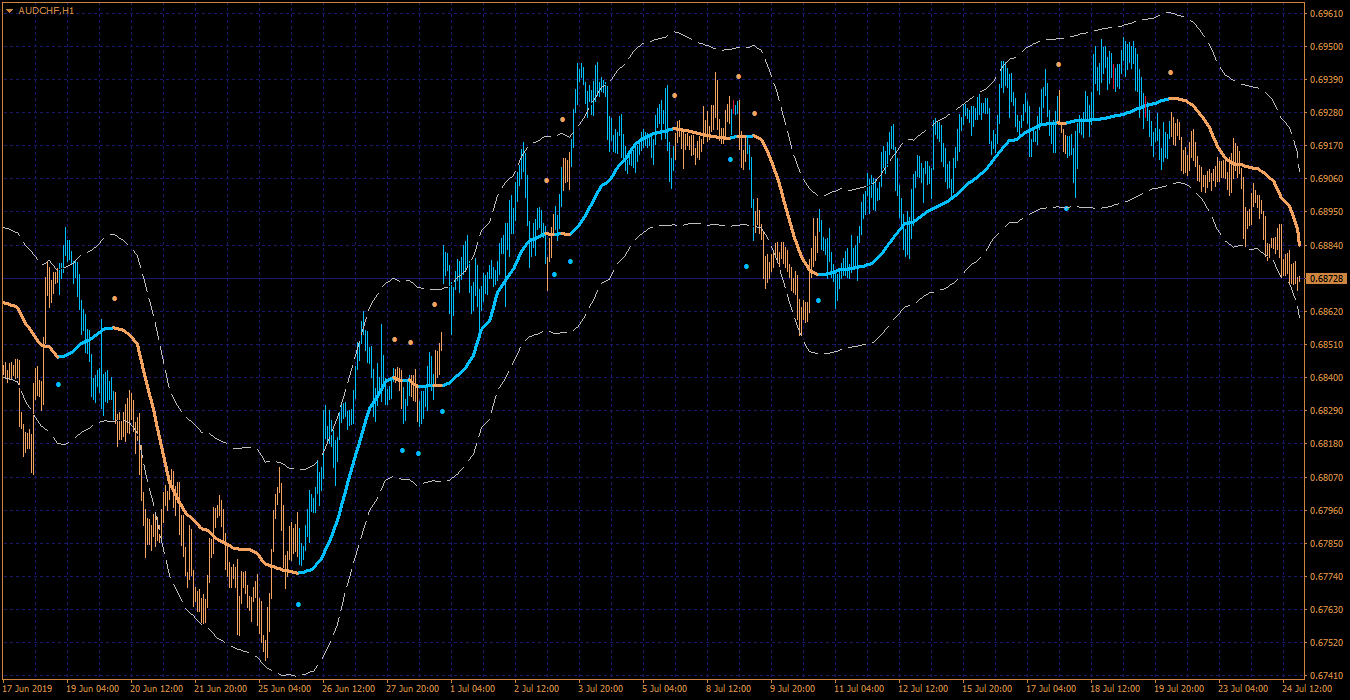Click the blue signal dot below 25 Jun low
Viewport: 1350px width, 700px height.
tap(298, 604)
